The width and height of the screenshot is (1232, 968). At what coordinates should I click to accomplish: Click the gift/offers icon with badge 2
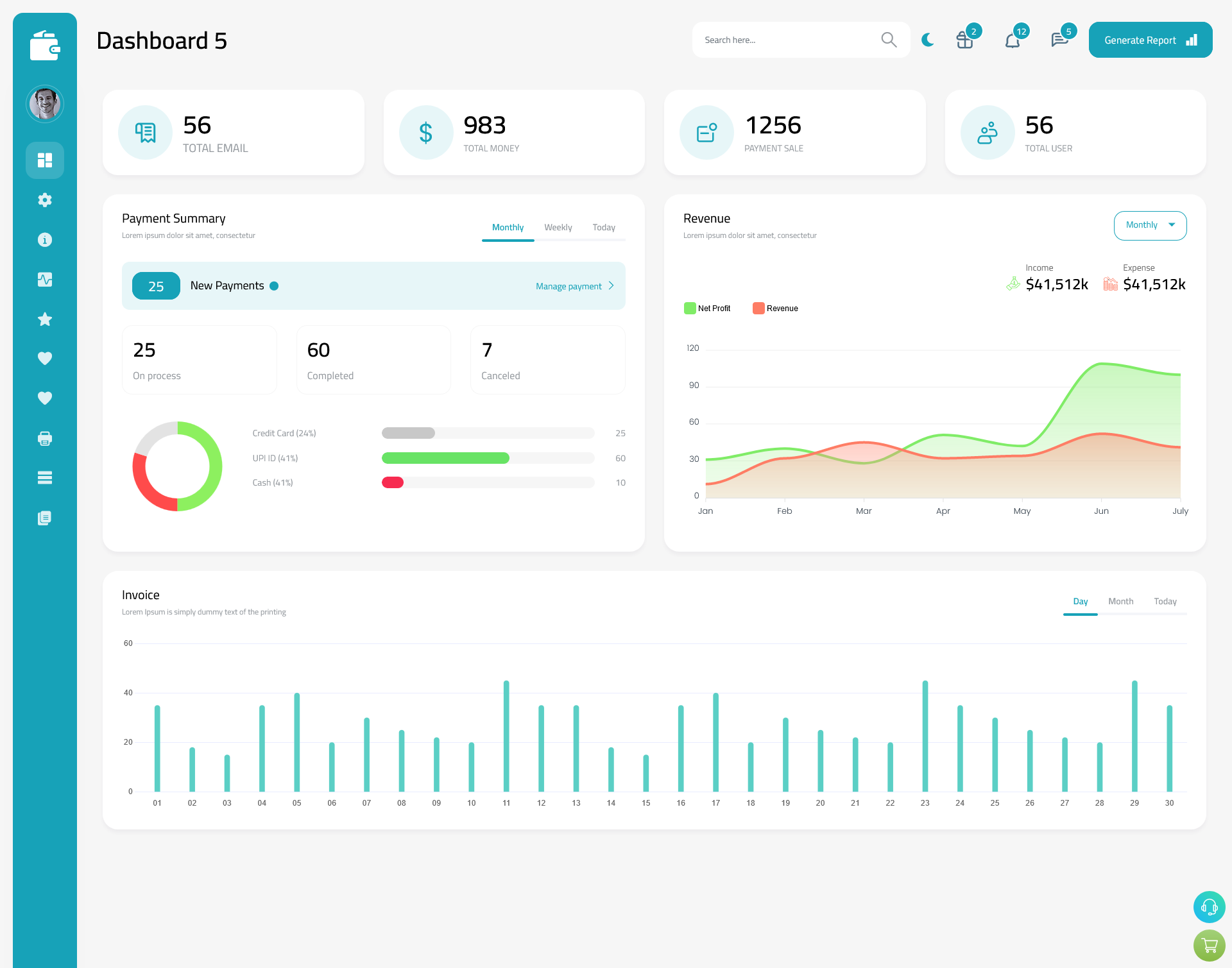(x=965, y=40)
